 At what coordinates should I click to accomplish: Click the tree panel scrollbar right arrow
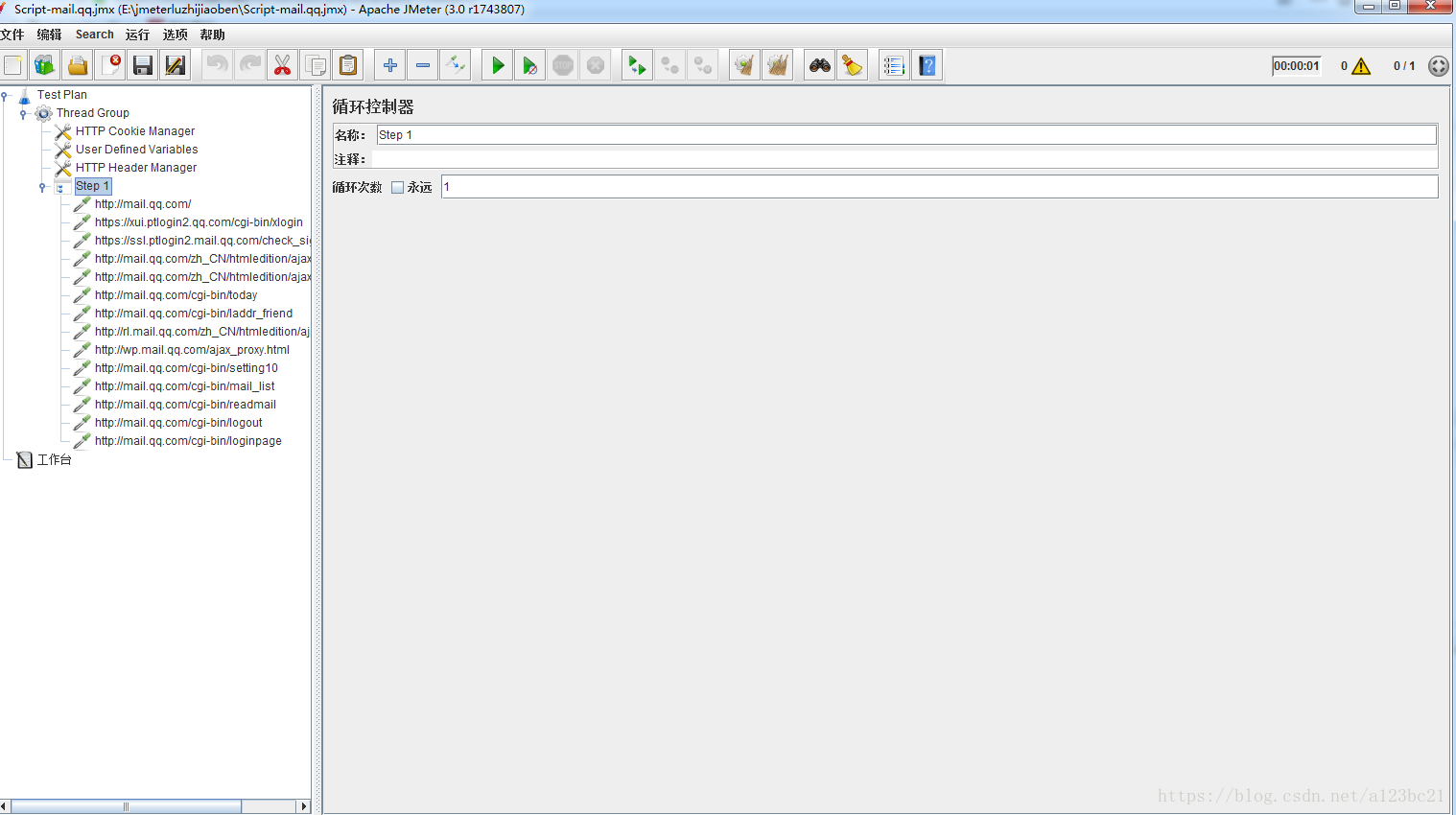tap(304, 806)
